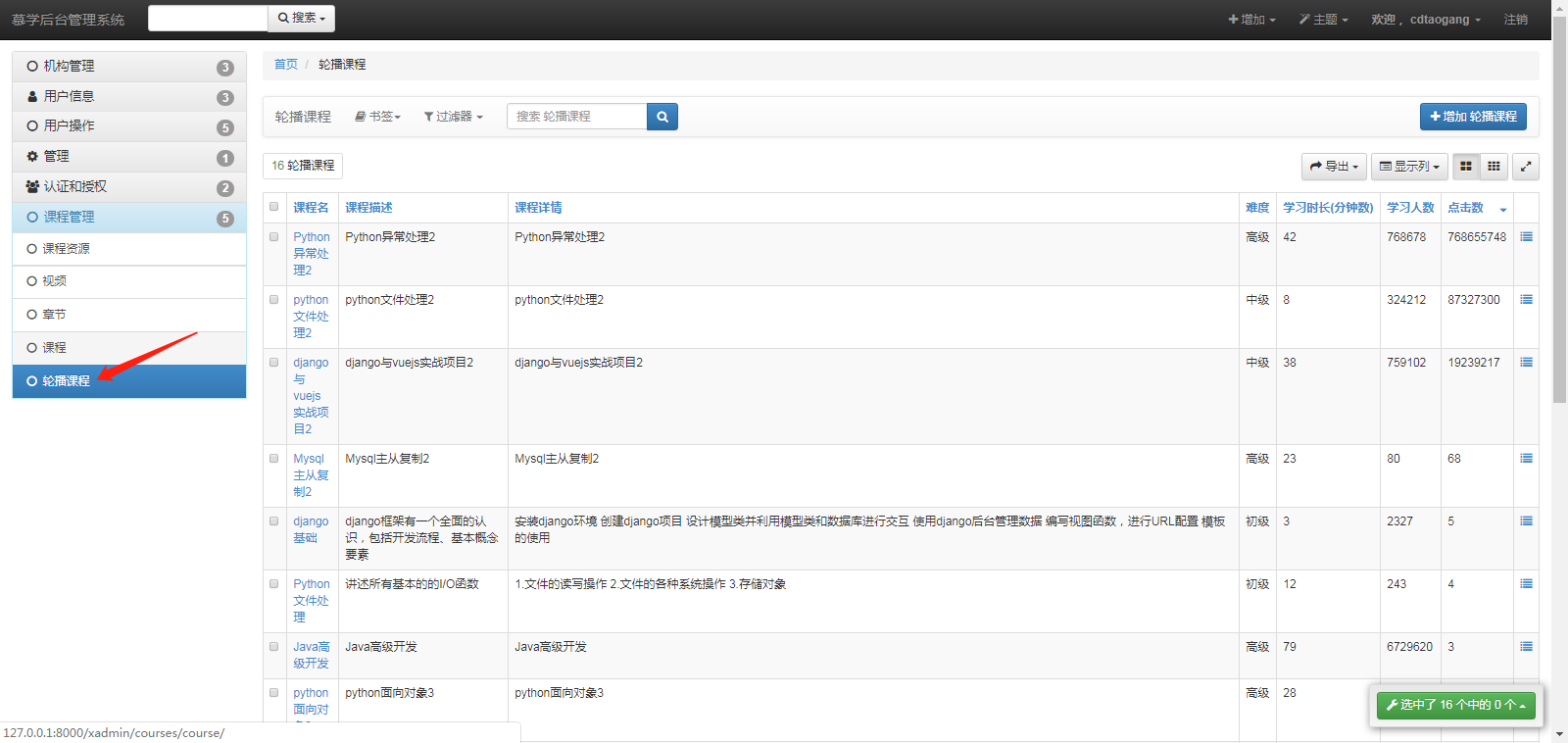Click 慕学后台管理系统 brand title
Viewport: 1568px width, 743px height.
click(x=69, y=20)
